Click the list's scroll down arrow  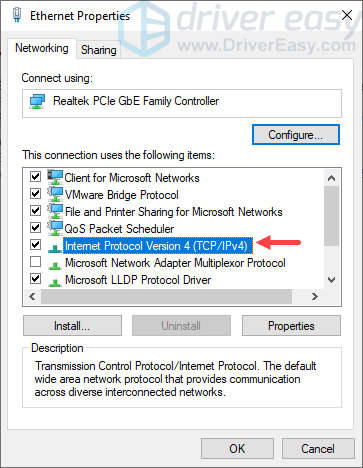[331, 280]
